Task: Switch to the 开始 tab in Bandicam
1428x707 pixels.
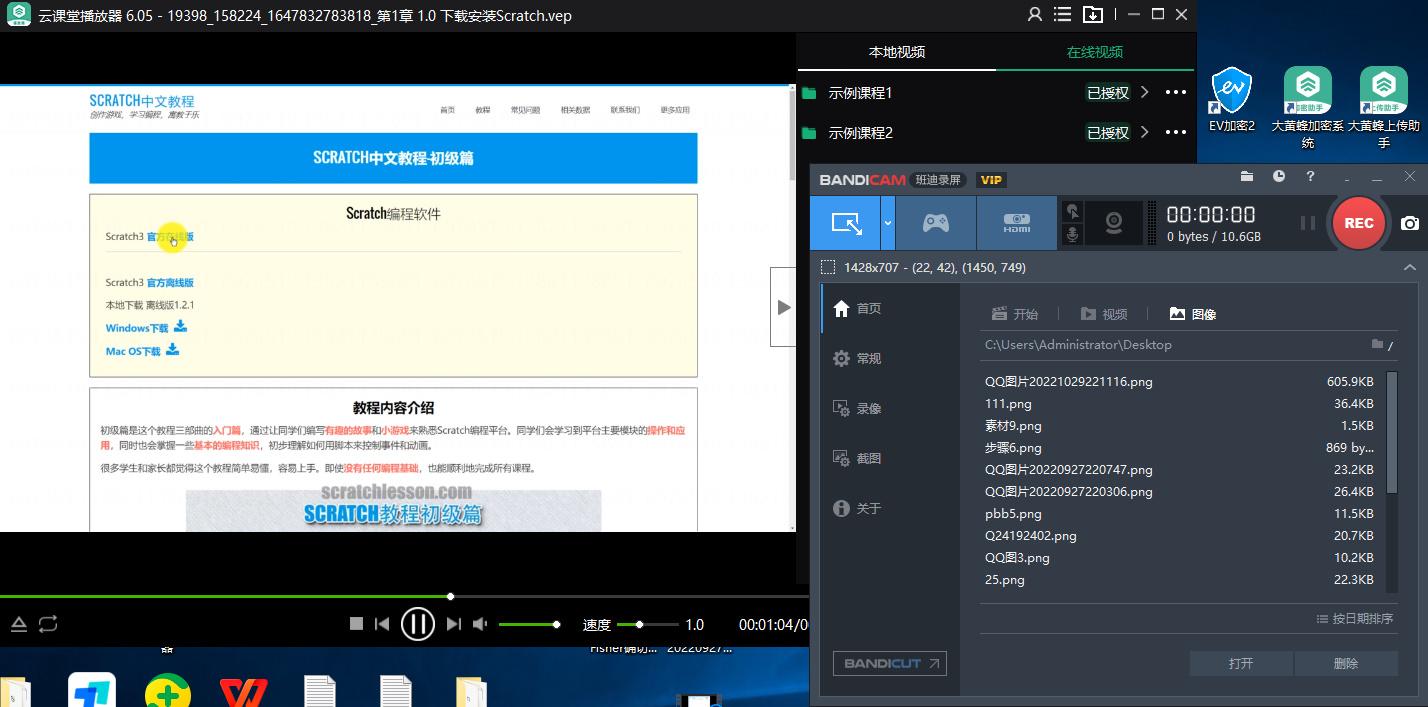Action: point(1014,314)
